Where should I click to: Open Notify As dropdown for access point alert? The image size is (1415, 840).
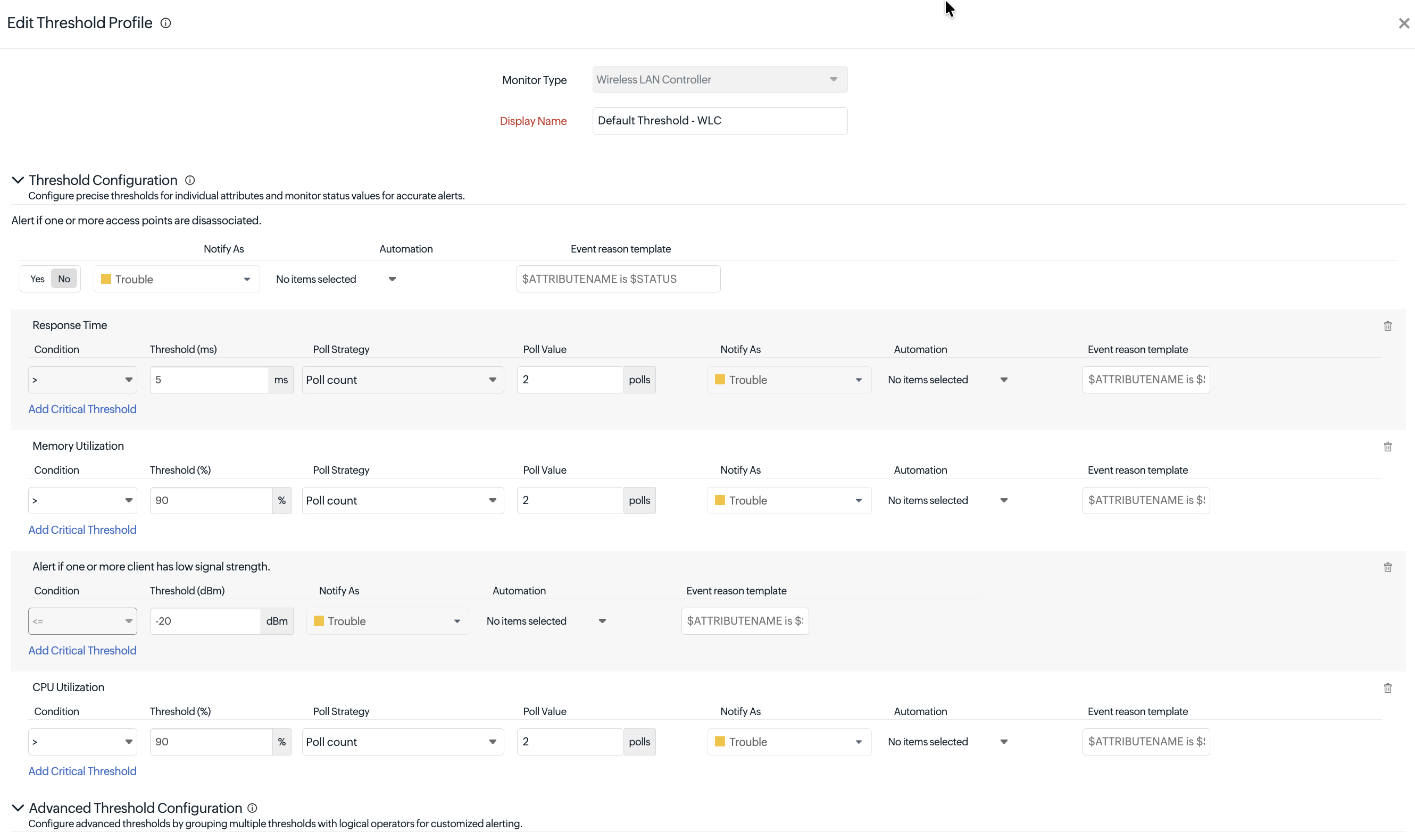tap(177, 279)
